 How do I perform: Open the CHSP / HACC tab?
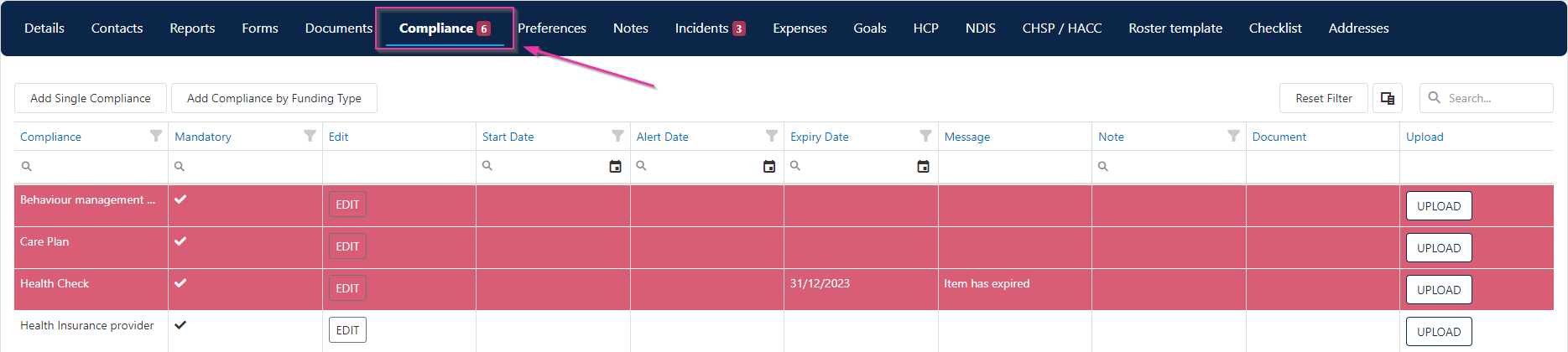[1062, 28]
